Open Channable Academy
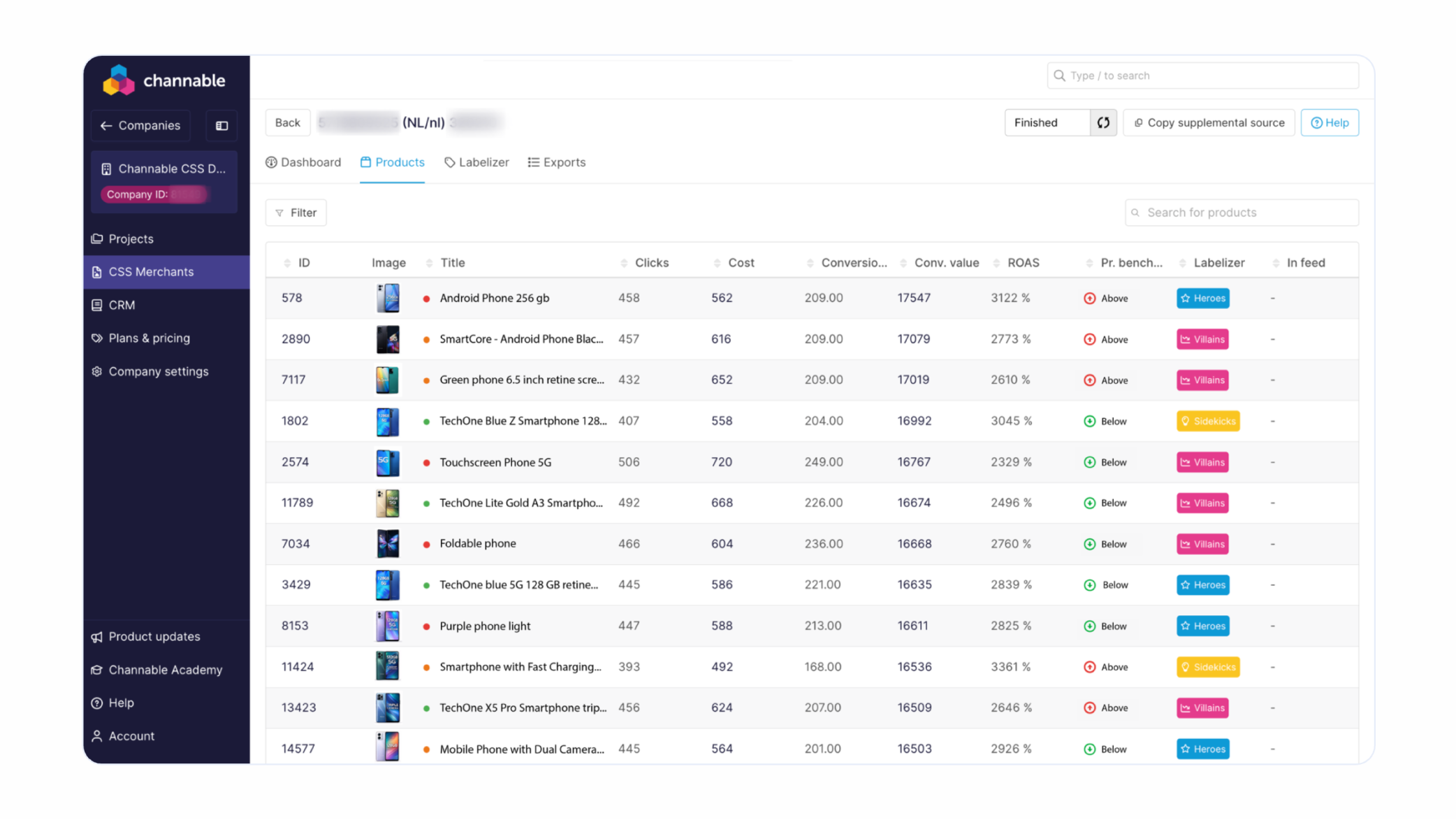Screen dimensions: 1456x820 [x=166, y=670]
